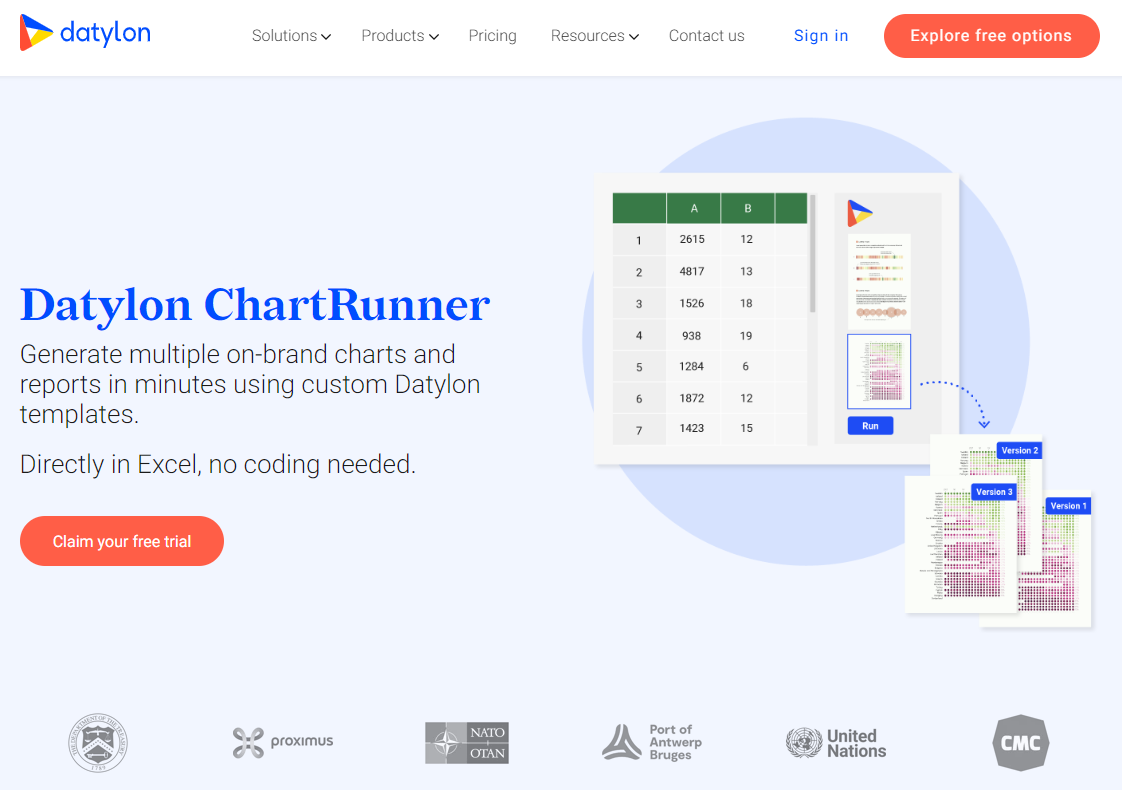Image resolution: width=1122 pixels, height=790 pixels.
Task: Open the Pricing page
Action: [493, 36]
